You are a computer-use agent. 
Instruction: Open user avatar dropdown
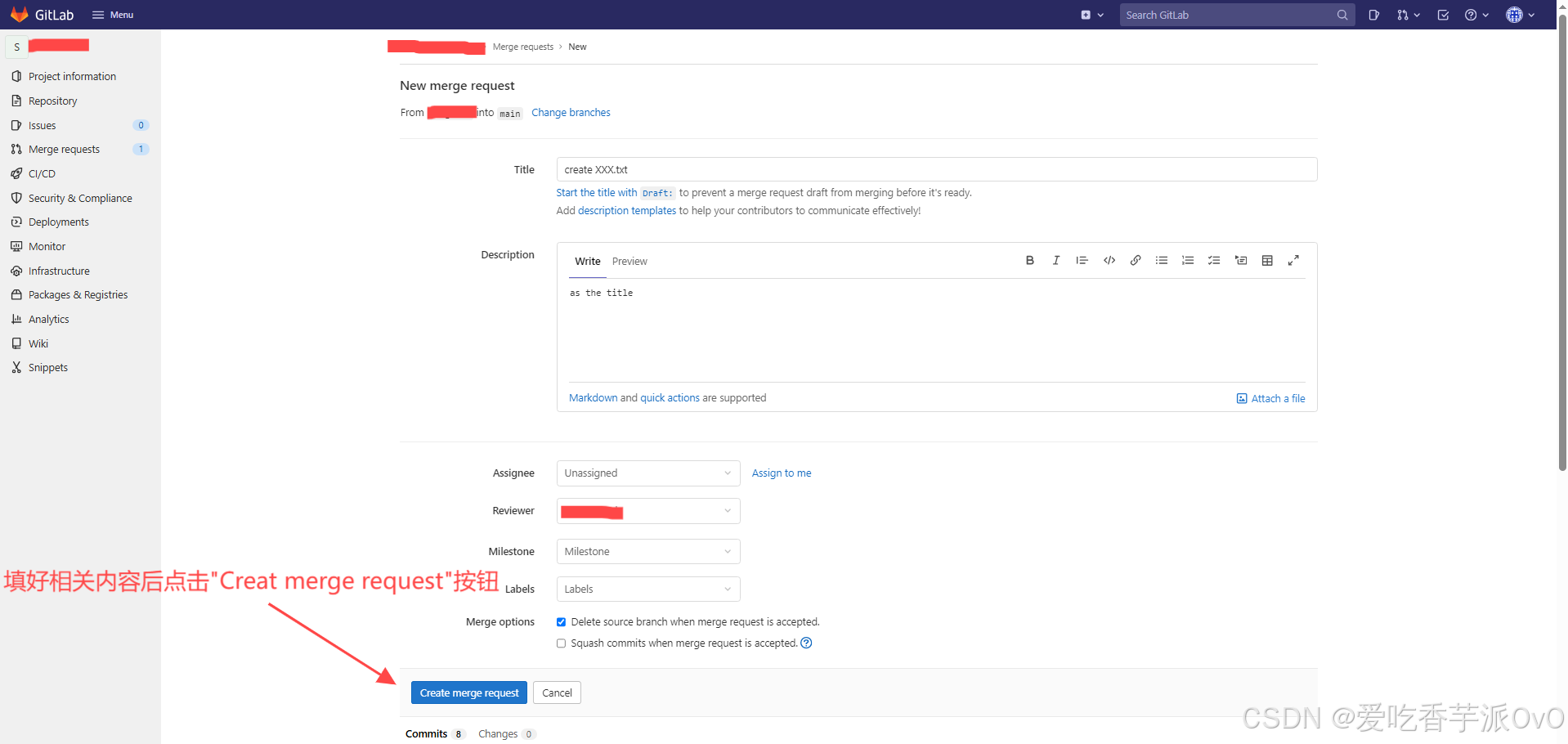[x=1520, y=15]
